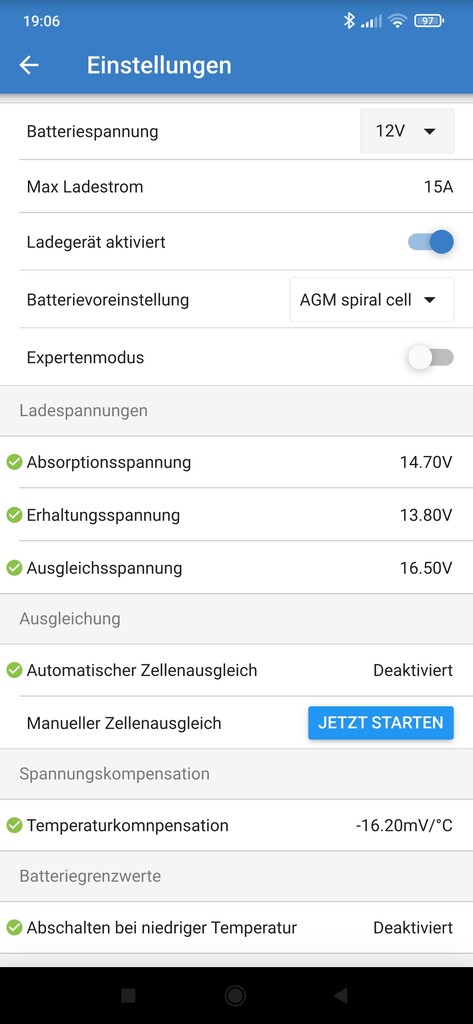Tap green checkmark beside Ausgleichsspannung

tap(14, 568)
